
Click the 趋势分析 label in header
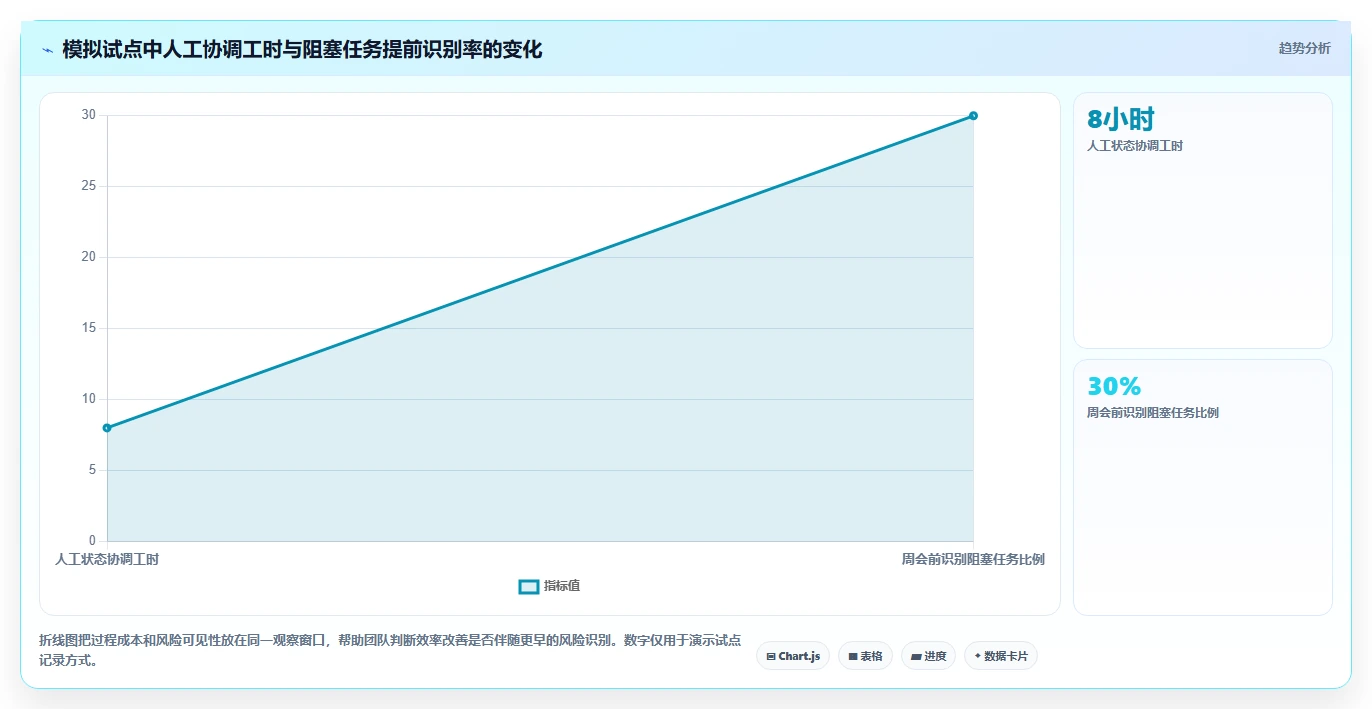pyautogui.click(x=1304, y=48)
